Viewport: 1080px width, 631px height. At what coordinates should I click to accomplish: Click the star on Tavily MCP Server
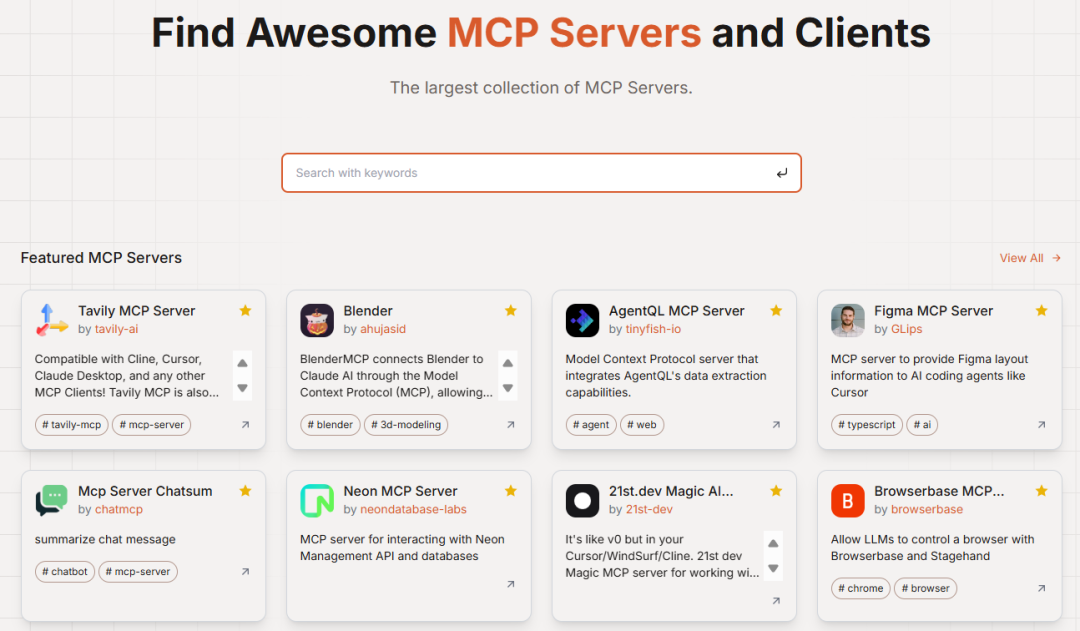[245, 311]
